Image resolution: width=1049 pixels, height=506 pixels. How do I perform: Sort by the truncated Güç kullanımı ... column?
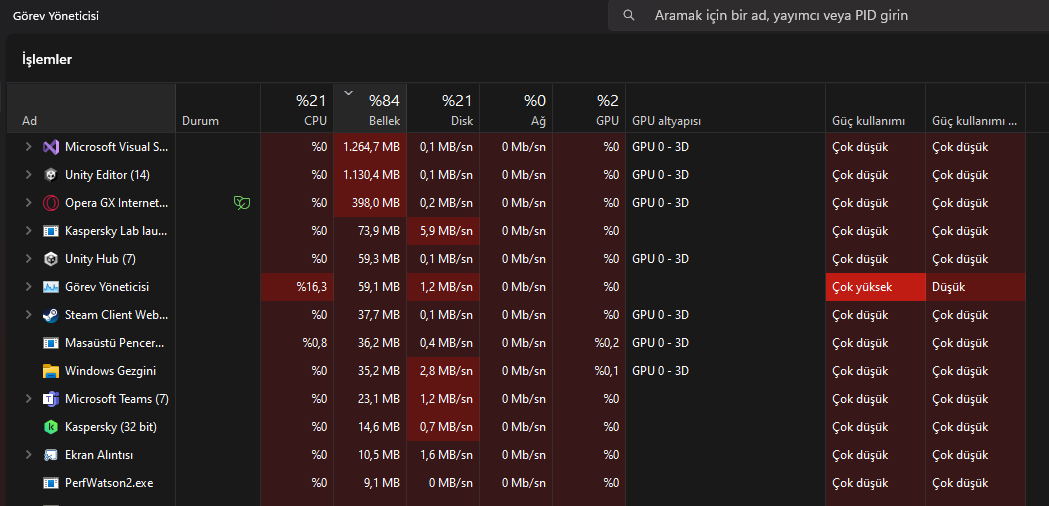pyautogui.click(x=975, y=108)
